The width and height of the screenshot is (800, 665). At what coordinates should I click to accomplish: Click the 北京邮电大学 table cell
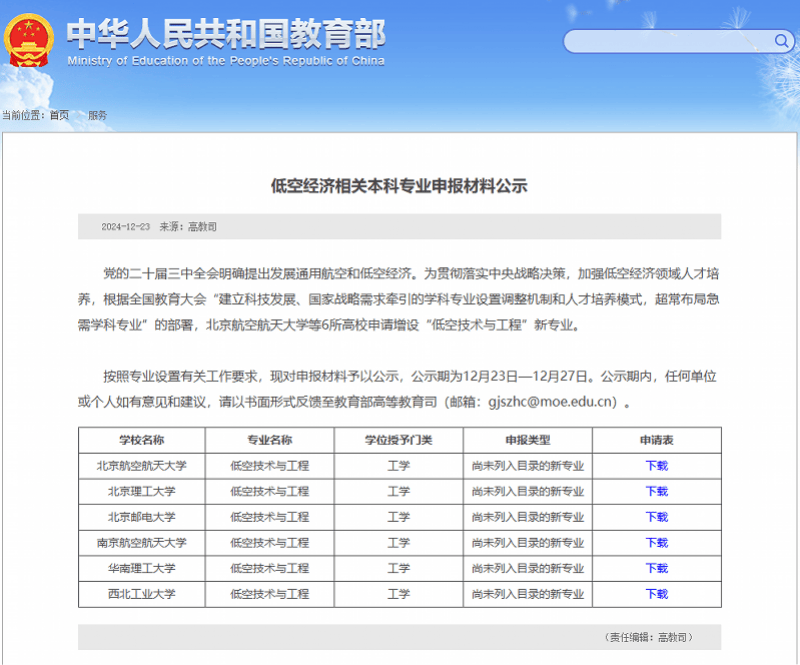pyautogui.click(x=141, y=517)
